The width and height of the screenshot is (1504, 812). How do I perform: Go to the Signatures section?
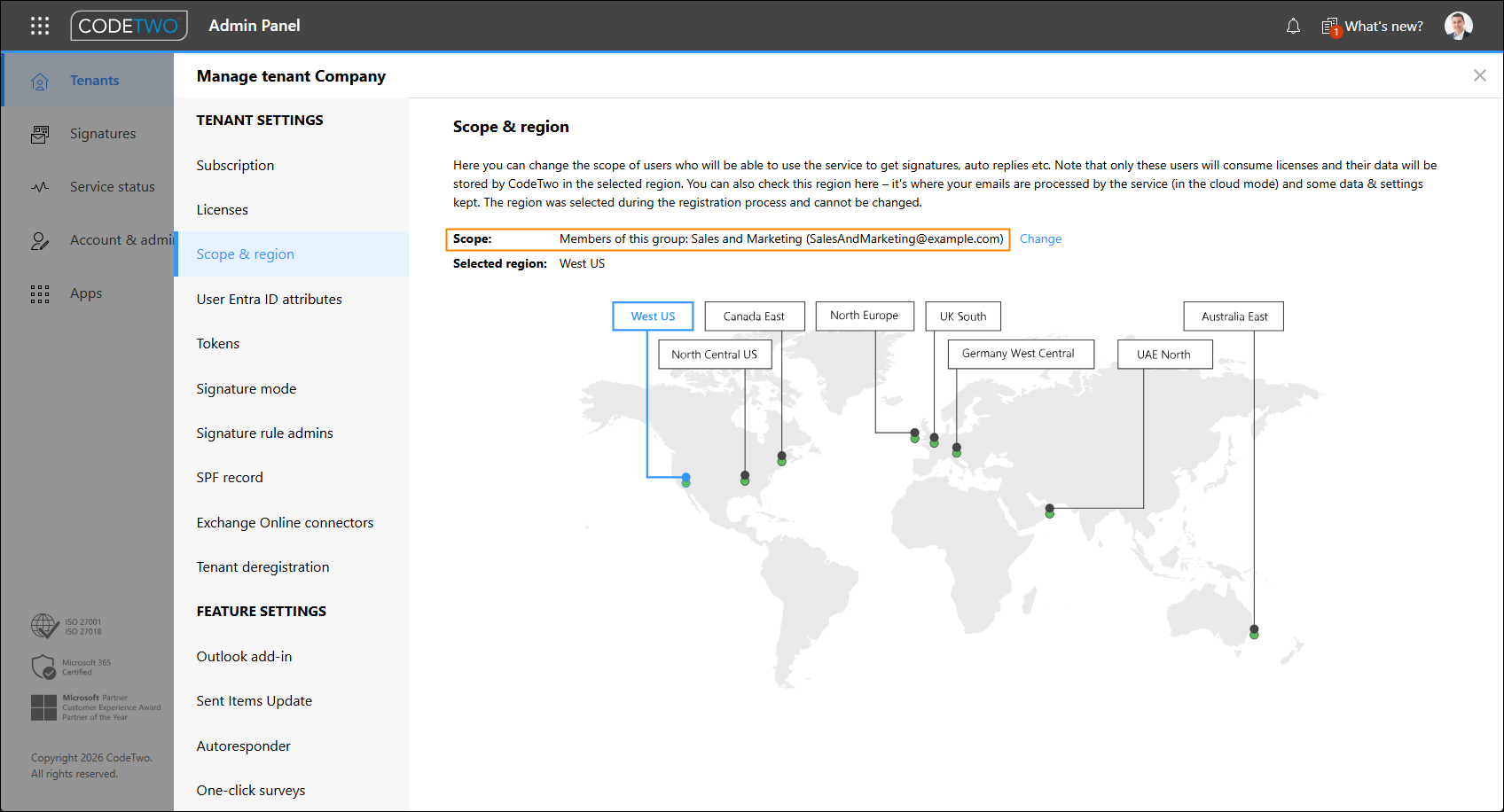[89, 133]
